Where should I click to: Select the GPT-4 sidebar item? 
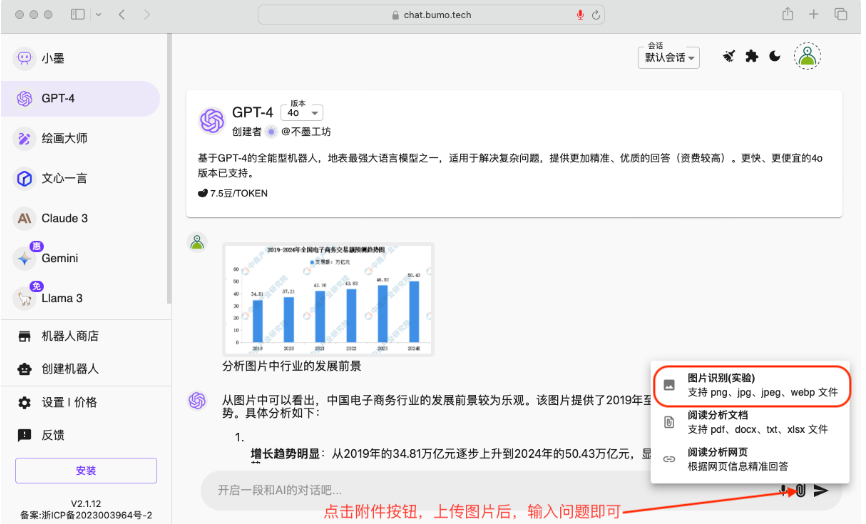pos(81,98)
